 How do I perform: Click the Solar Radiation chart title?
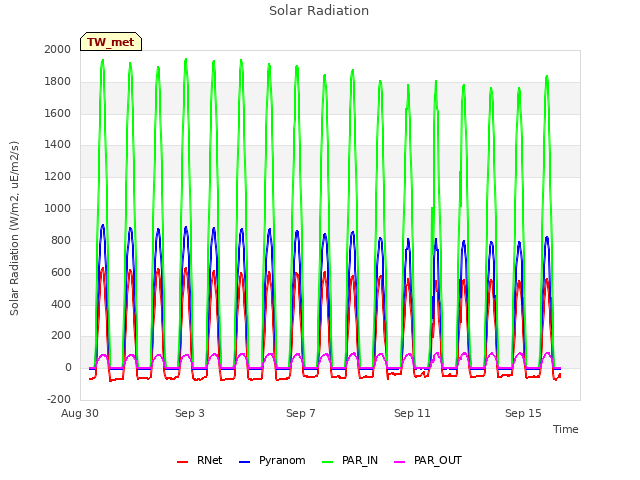point(319,11)
